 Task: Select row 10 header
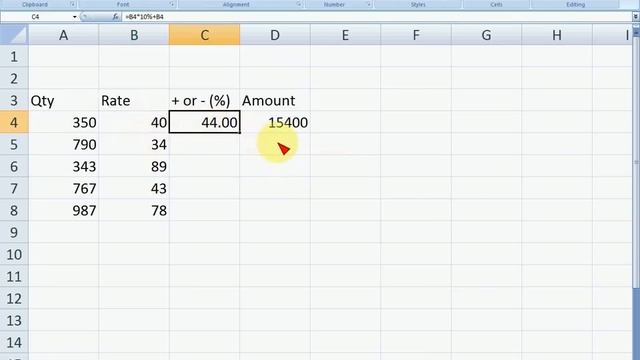pos(14,255)
